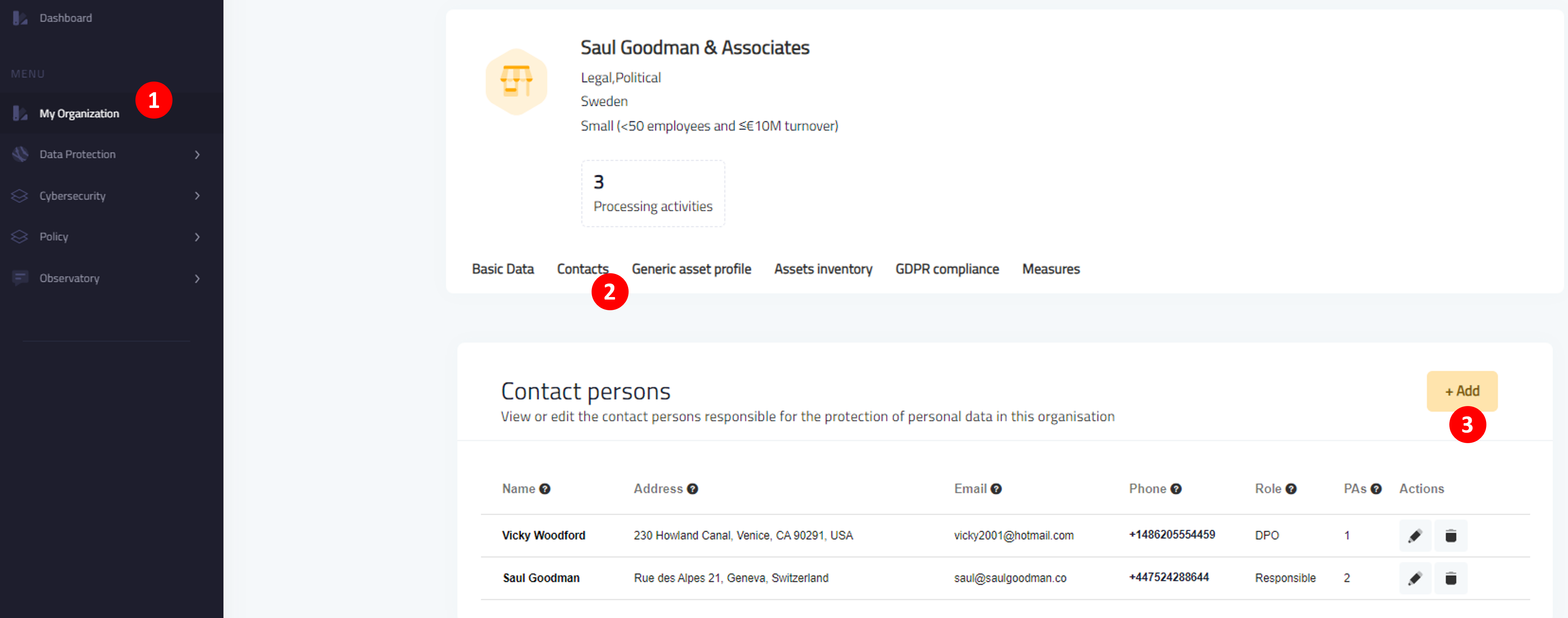Select the name Vicky Woodford

tap(543, 535)
